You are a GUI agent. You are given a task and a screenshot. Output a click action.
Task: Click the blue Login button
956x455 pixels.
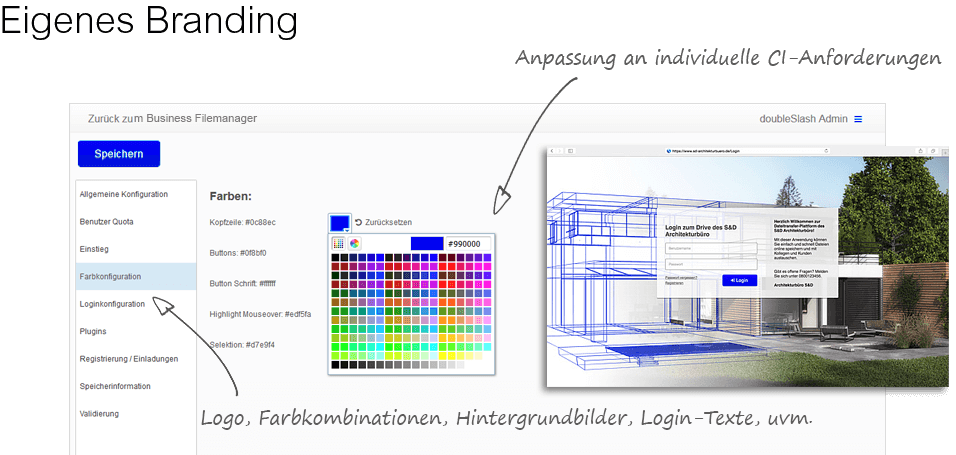click(740, 280)
